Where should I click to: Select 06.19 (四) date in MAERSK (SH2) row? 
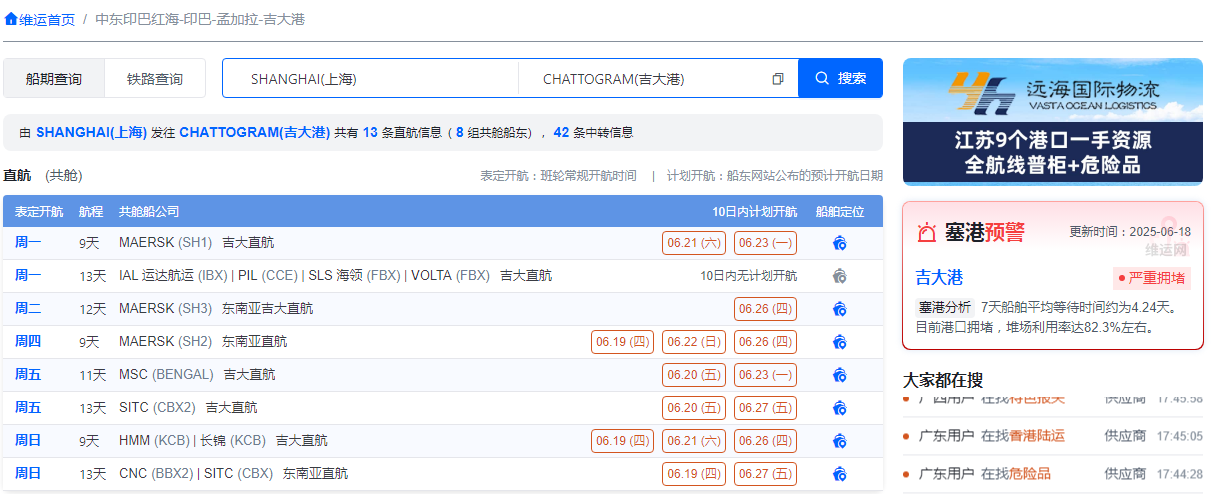(x=623, y=341)
